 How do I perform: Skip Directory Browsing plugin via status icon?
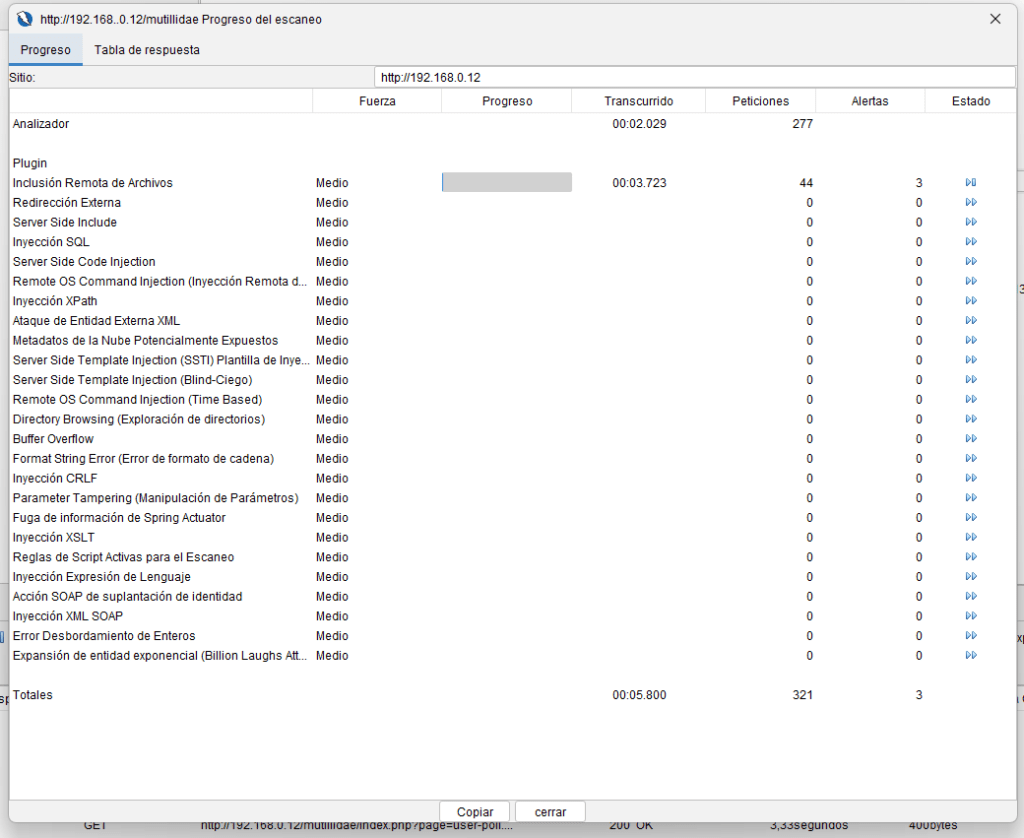pos(970,419)
